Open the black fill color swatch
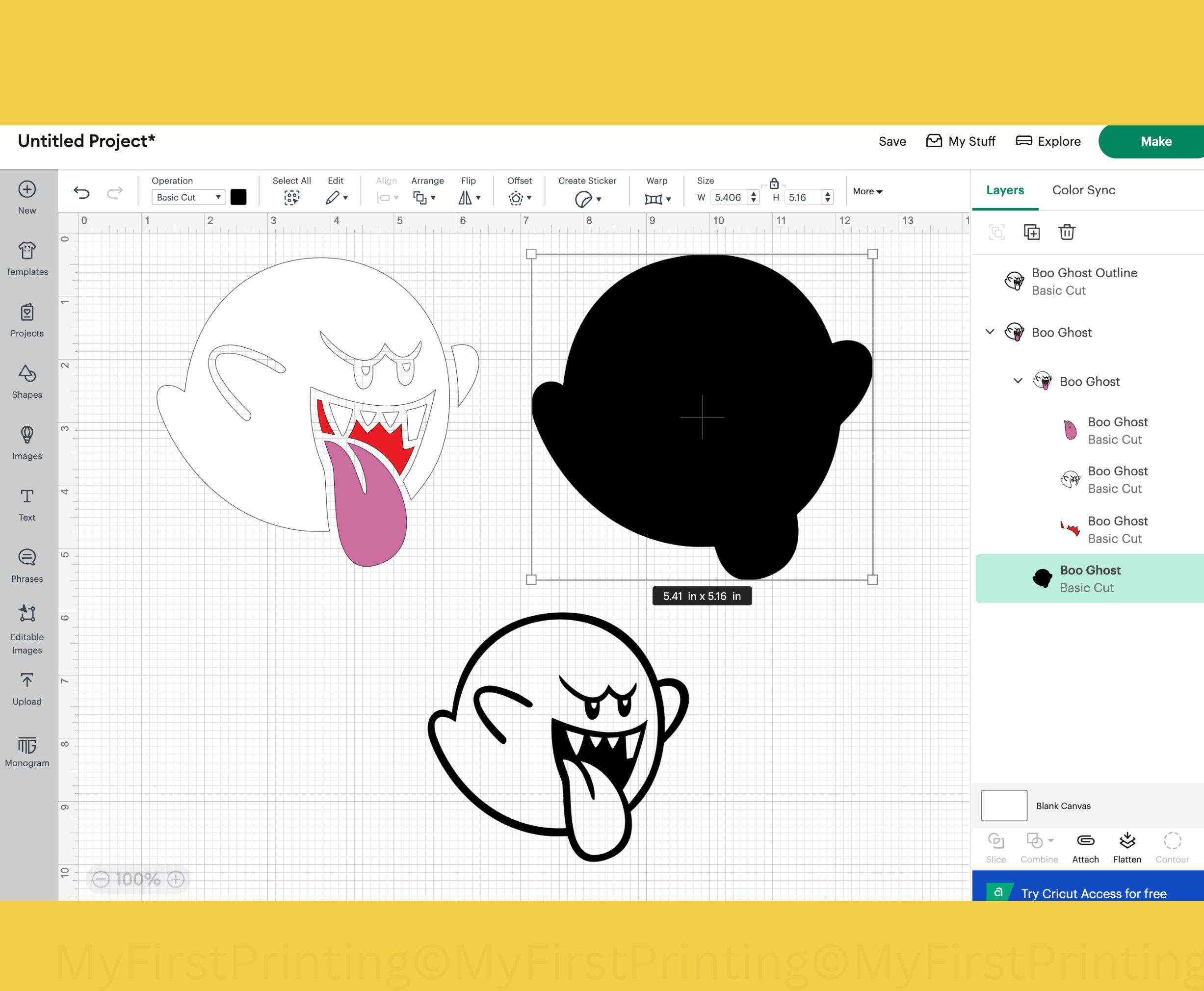The image size is (1204, 991). 238,197
